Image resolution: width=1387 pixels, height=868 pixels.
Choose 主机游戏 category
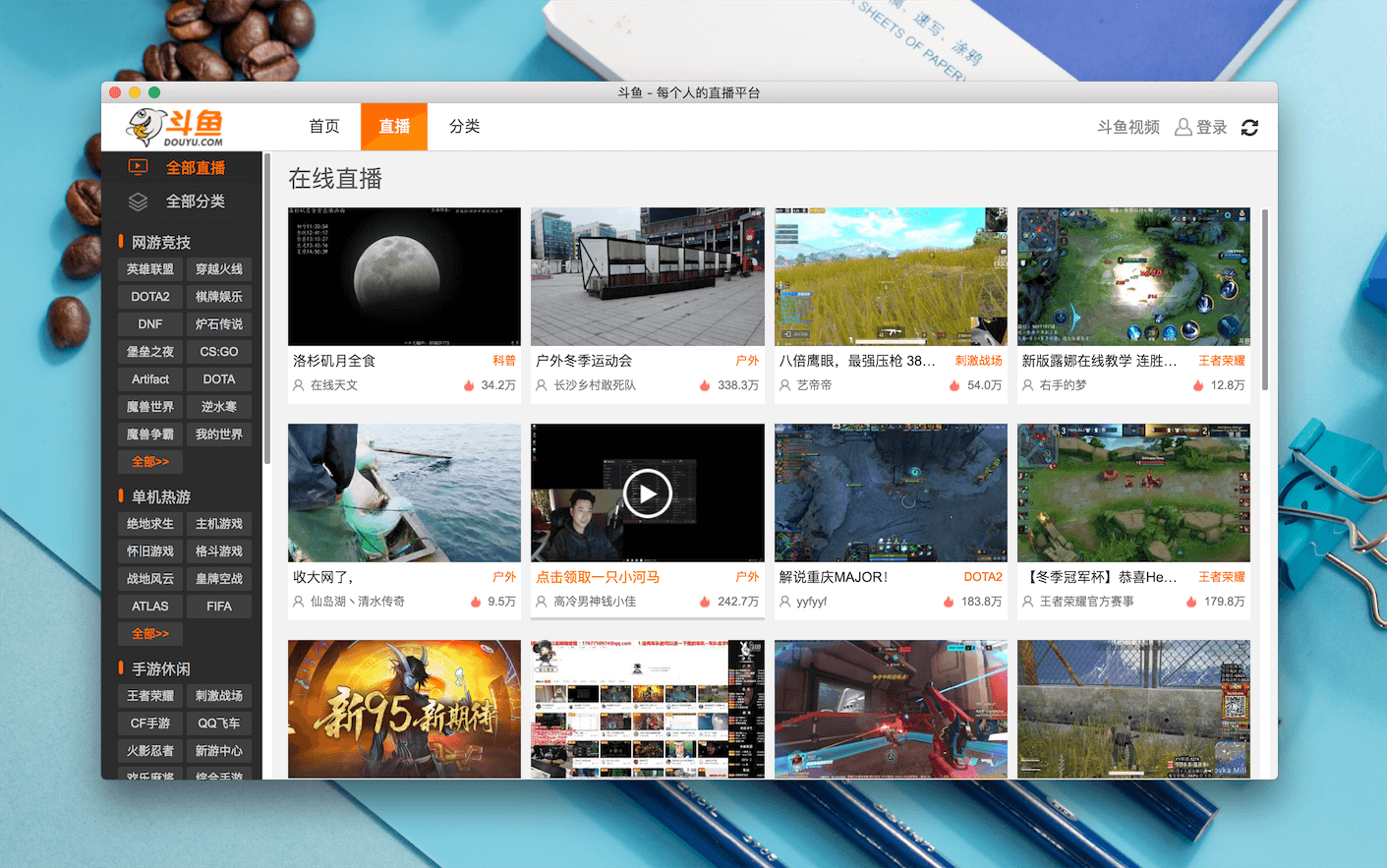(x=219, y=524)
